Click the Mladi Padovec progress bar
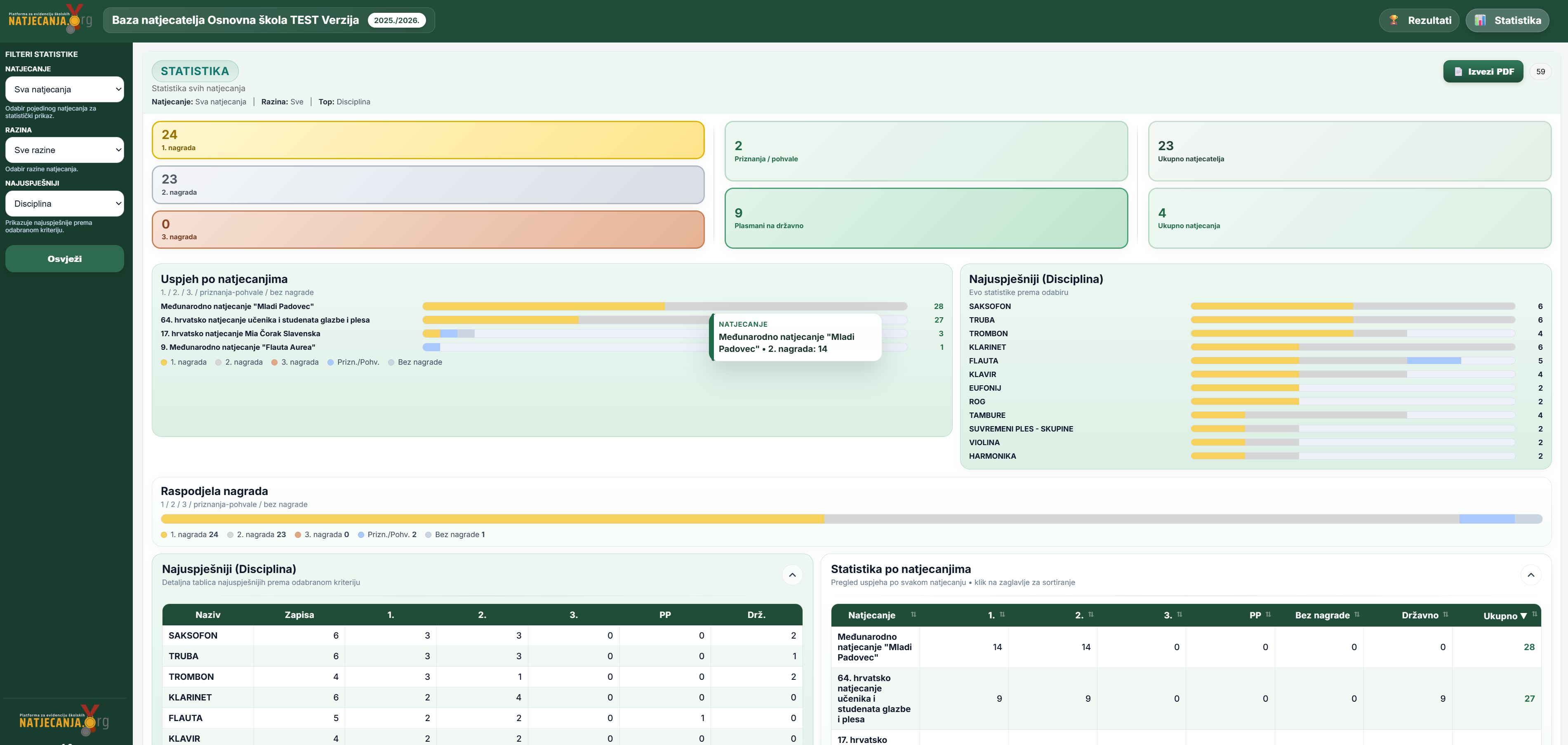1568x745 pixels. [664, 307]
